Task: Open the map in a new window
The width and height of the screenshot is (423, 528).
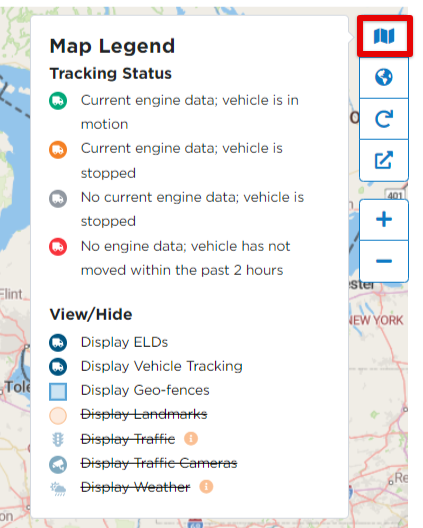Action: [384, 160]
